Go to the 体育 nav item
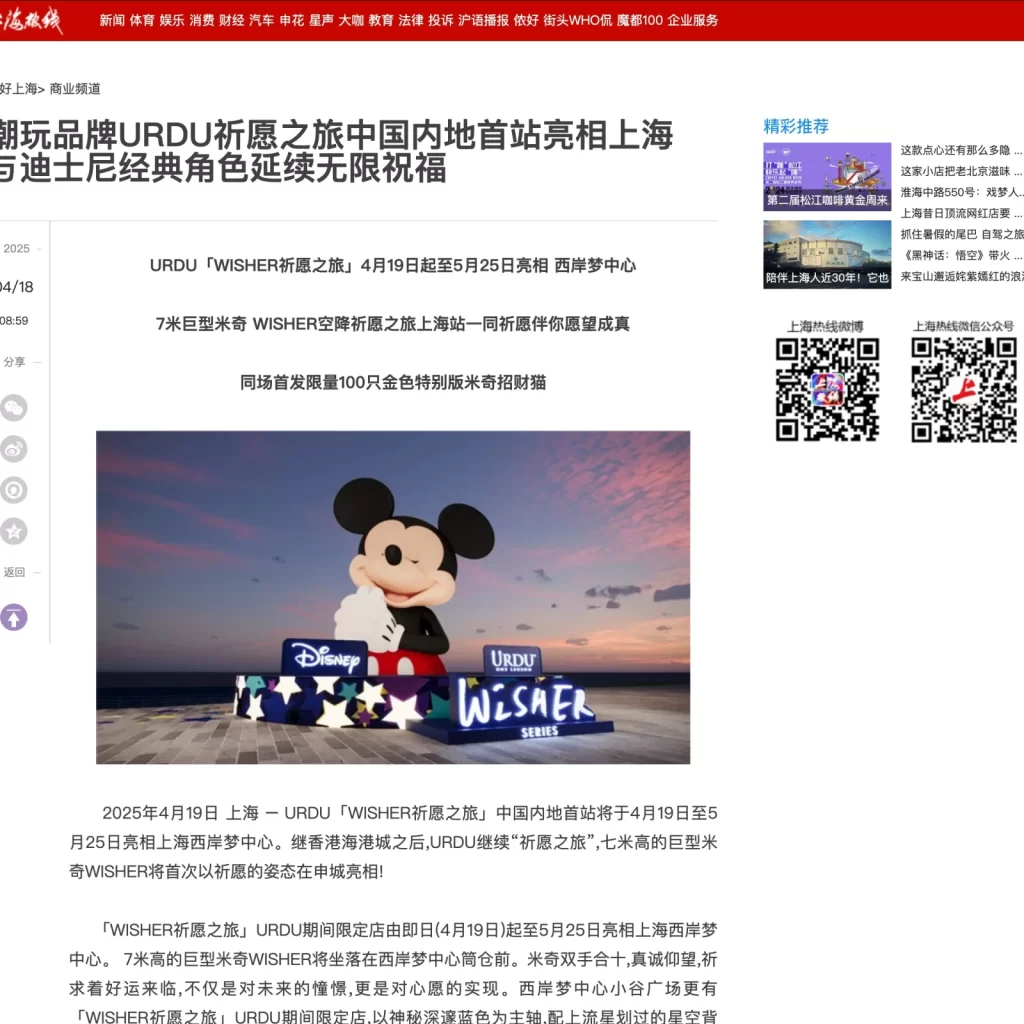 (x=142, y=20)
